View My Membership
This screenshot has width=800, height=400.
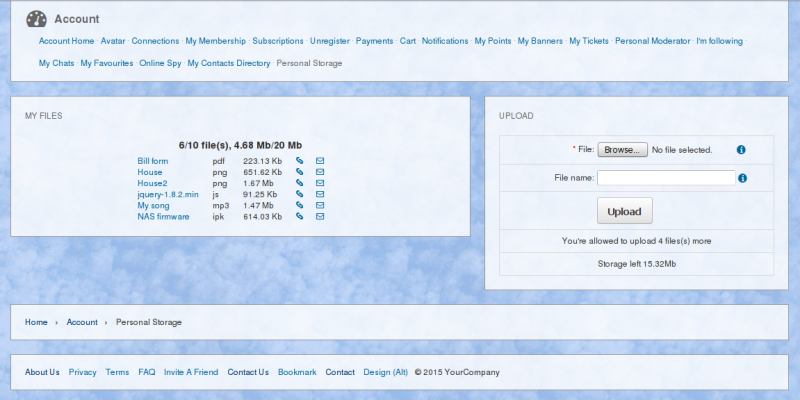(x=215, y=41)
